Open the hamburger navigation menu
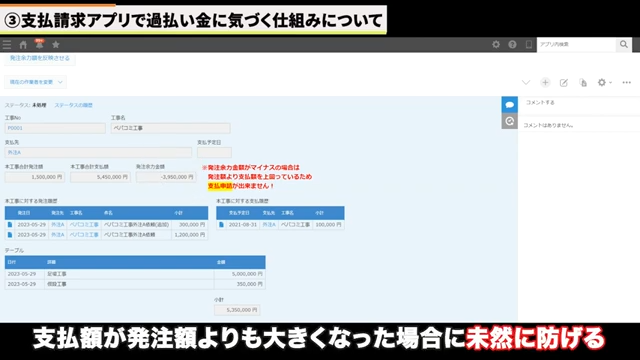640x360 pixels. (7, 44)
